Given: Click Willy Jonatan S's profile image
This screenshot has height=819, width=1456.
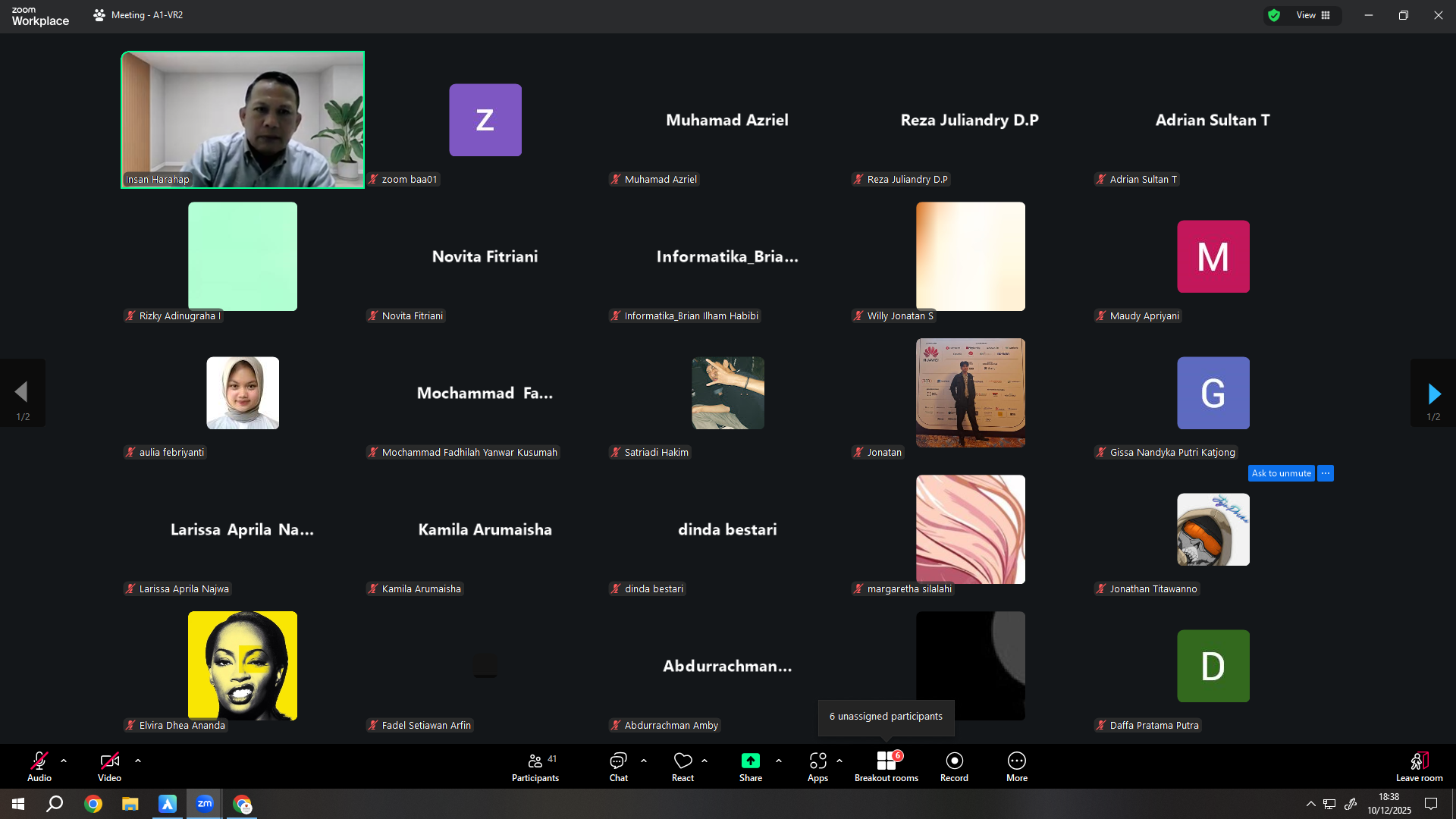Looking at the screenshot, I should (x=971, y=256).
